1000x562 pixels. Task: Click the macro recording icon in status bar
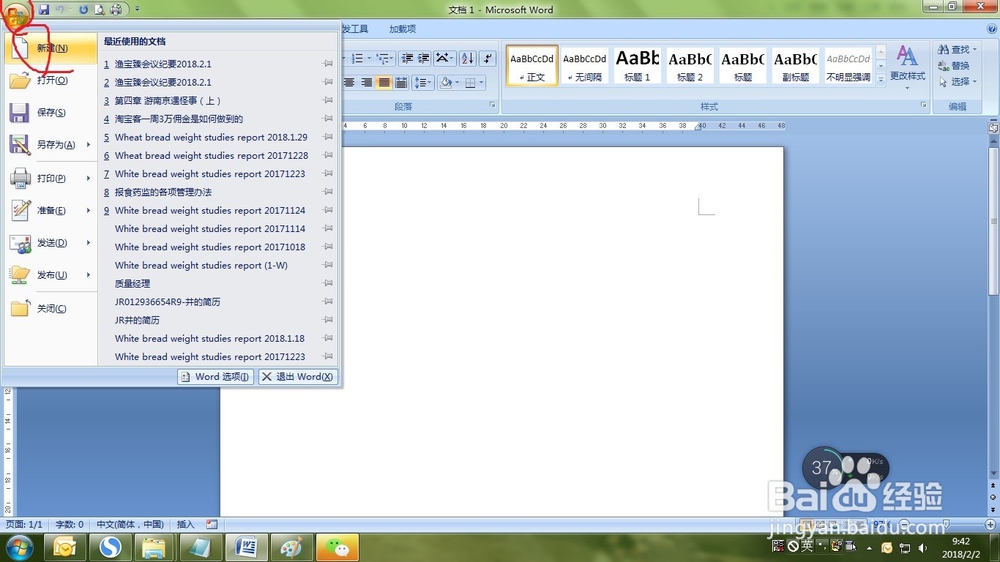pos(212,524)
